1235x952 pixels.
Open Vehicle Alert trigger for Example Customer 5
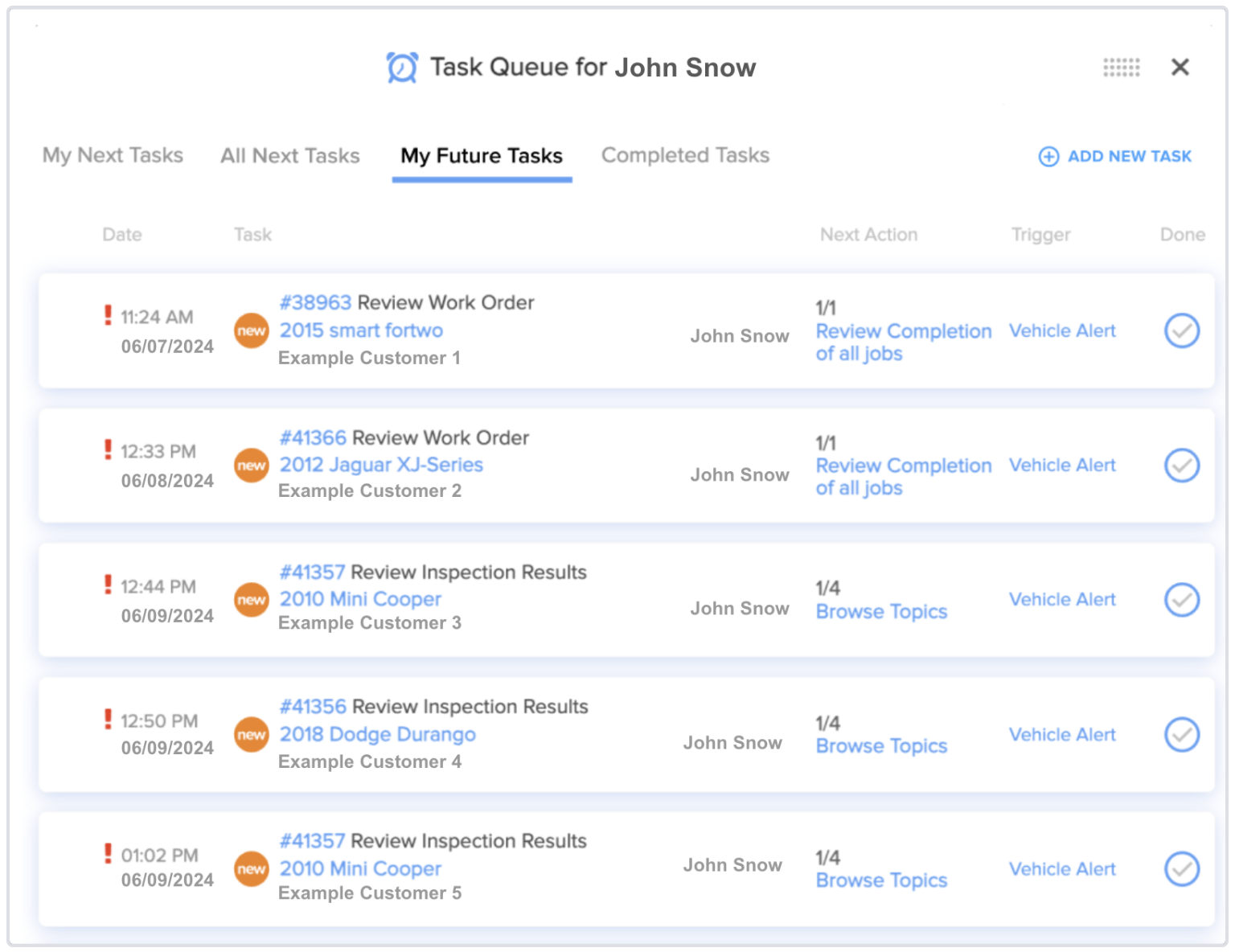[x=1062, y=868]
